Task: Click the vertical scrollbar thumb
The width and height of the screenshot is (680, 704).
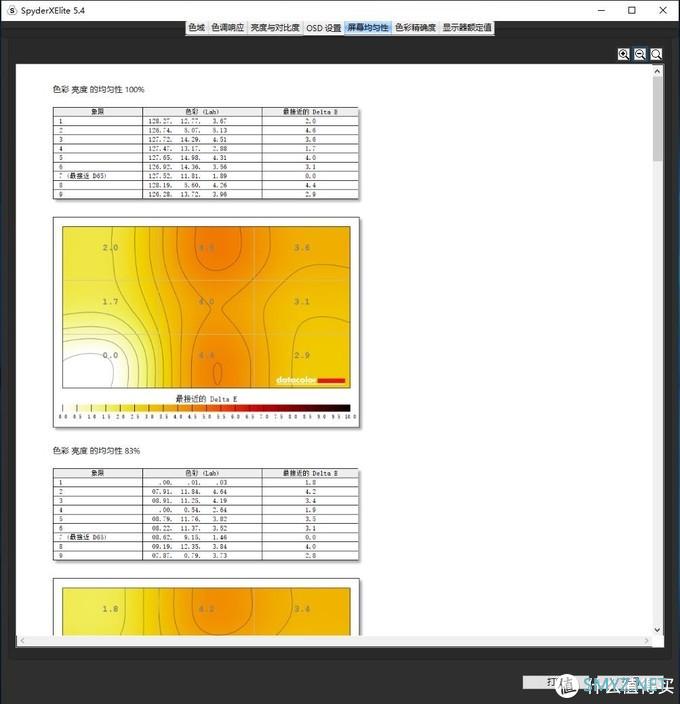Action: [x=657, y=118]
